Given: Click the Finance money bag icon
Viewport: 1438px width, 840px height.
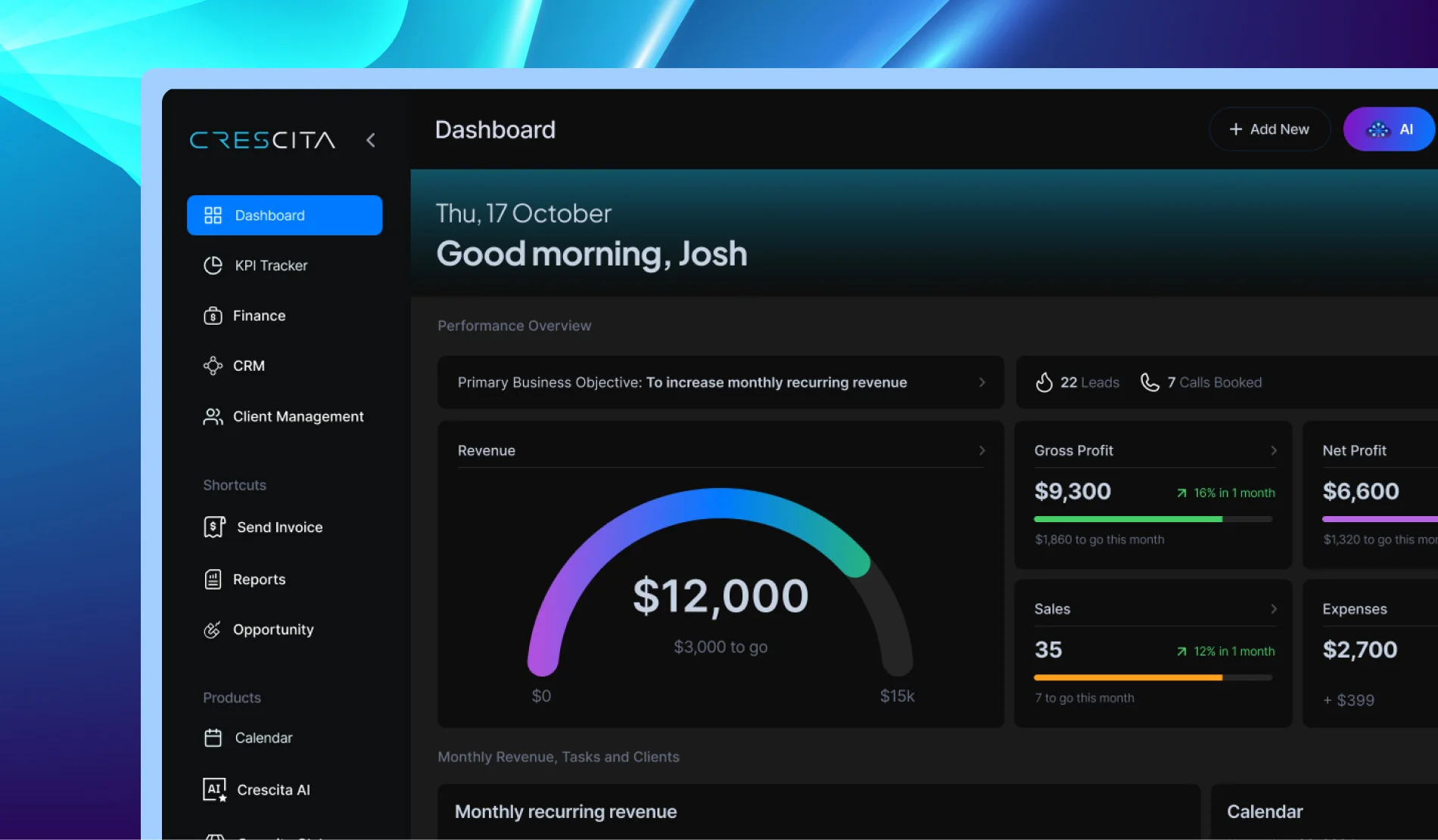Looking at the screenshot, I should pyautogui.click(x=213, y=316).
